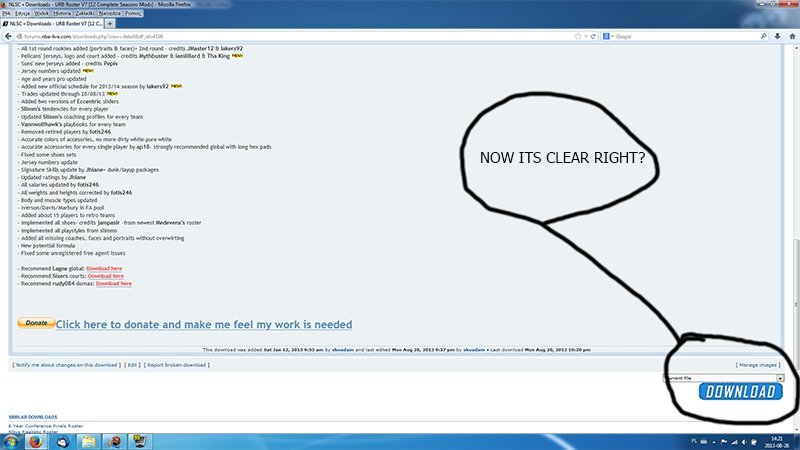Click the yellow Donate button
Viewport: 800px width, 450px height.
pyautogui.click(x=36, y=323)
